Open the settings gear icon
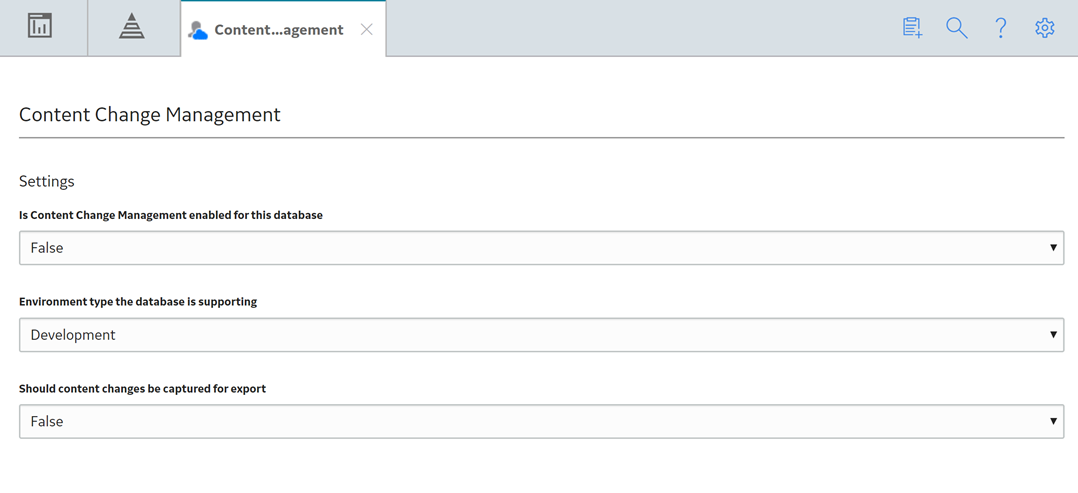1078x493 pixels. [x=1044, y=28]
